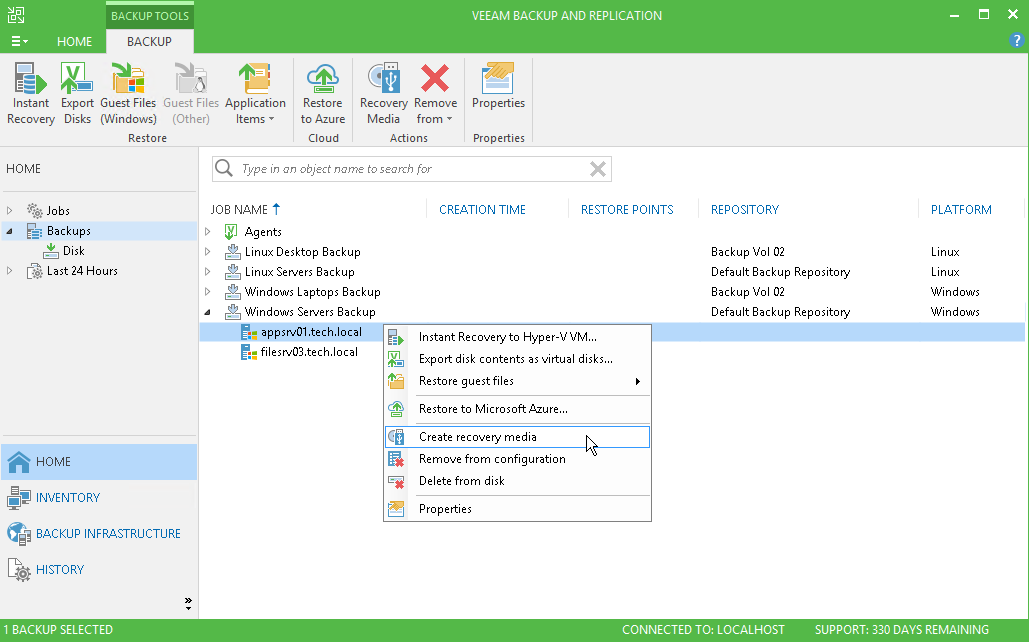Open the INVENTORY view
The height and width of the screenshot is (642, 1029).
[x=99, y=498]
